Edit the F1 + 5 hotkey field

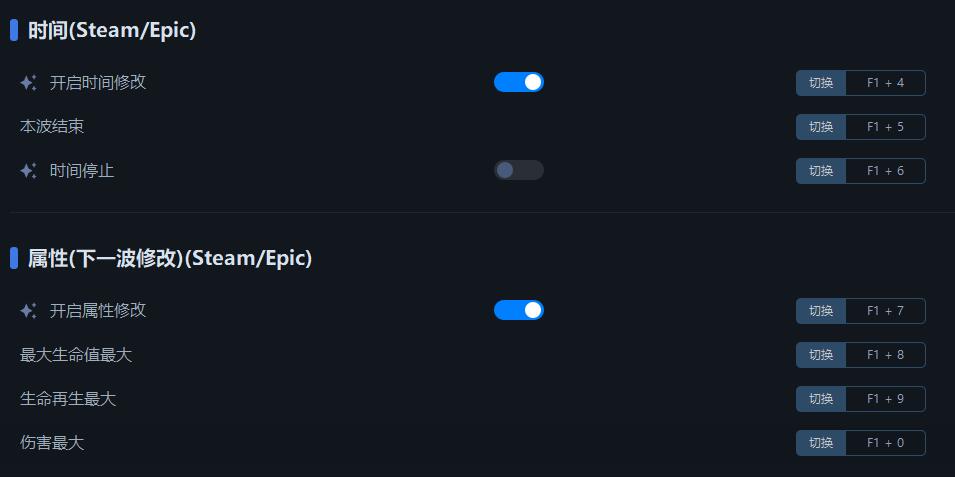click(x=886, y=127)
